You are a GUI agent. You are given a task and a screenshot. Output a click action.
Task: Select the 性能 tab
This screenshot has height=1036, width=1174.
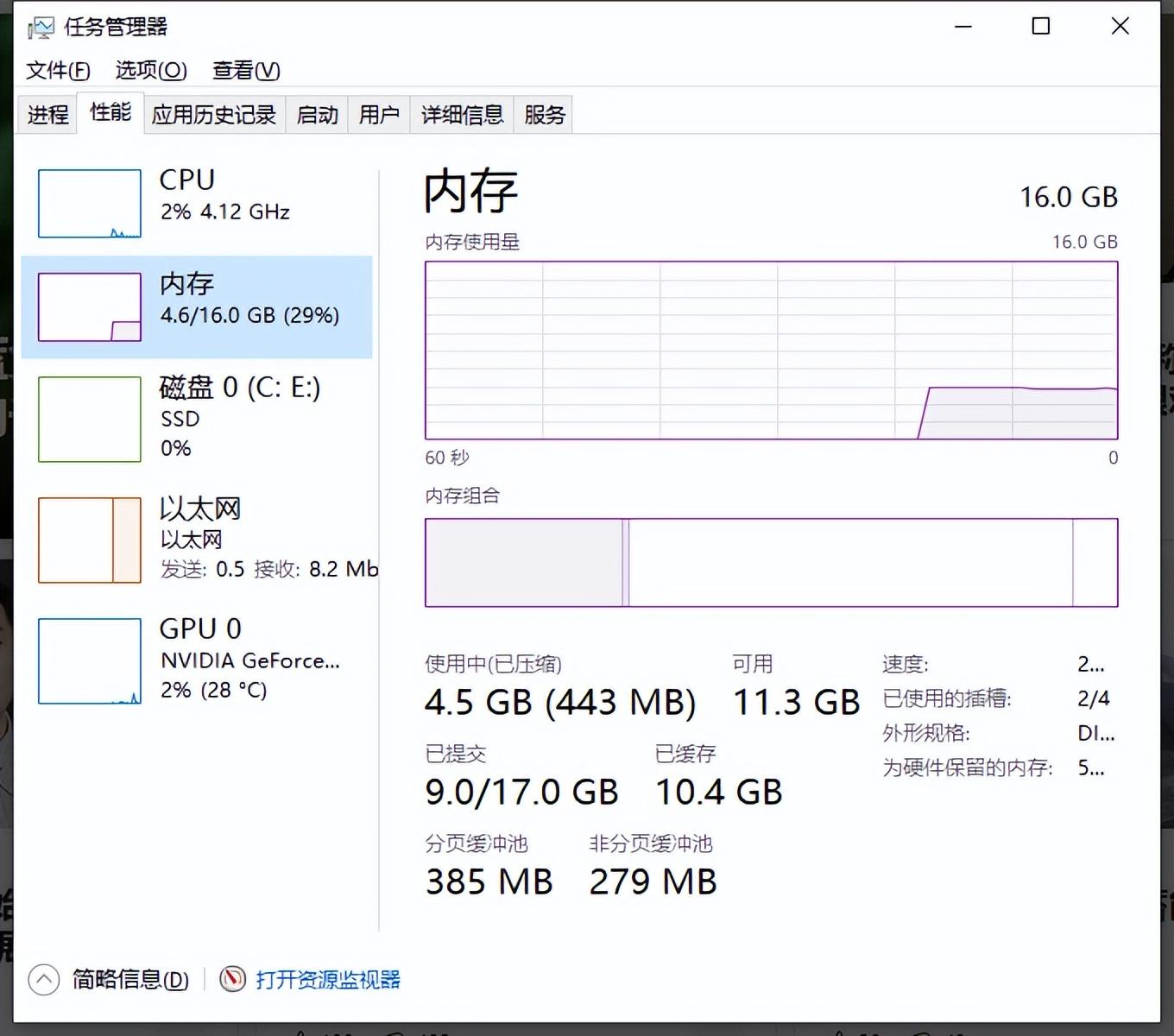tap(110, 112)
